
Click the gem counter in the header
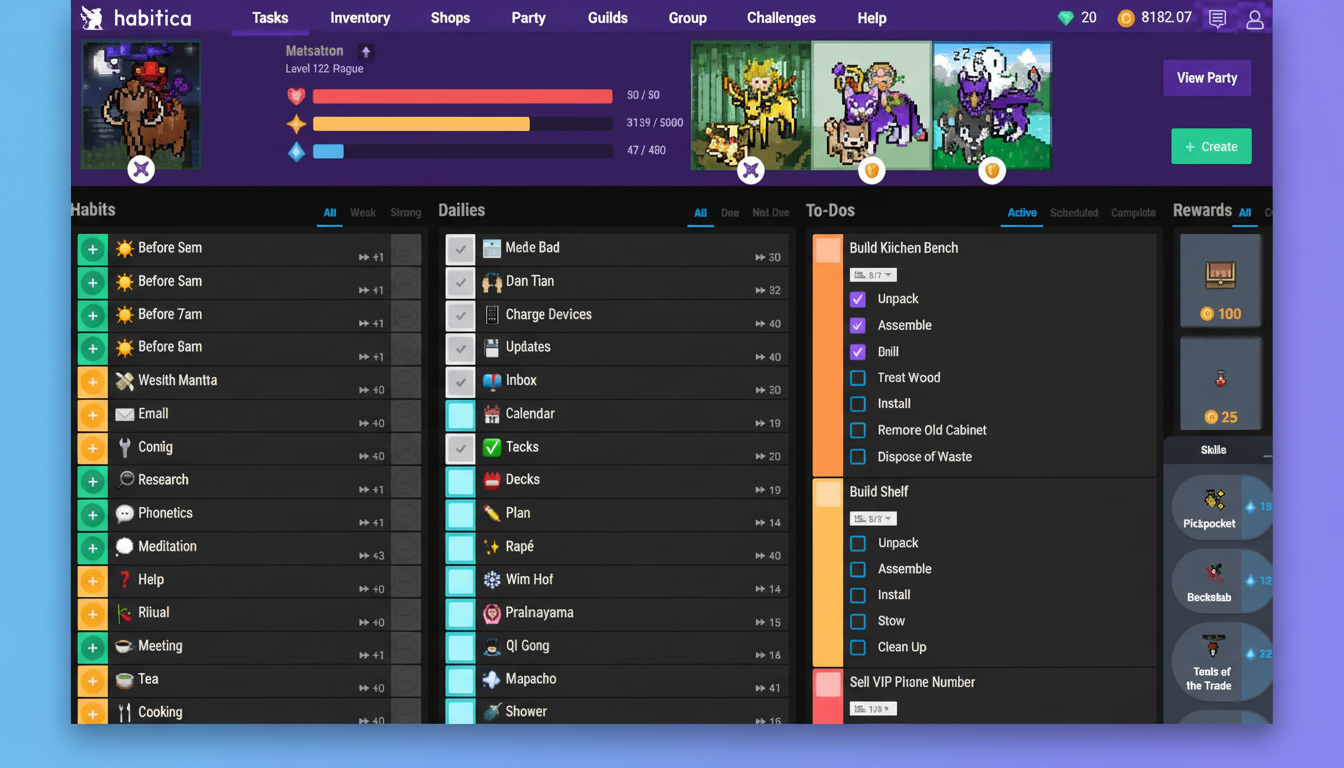1077,17
